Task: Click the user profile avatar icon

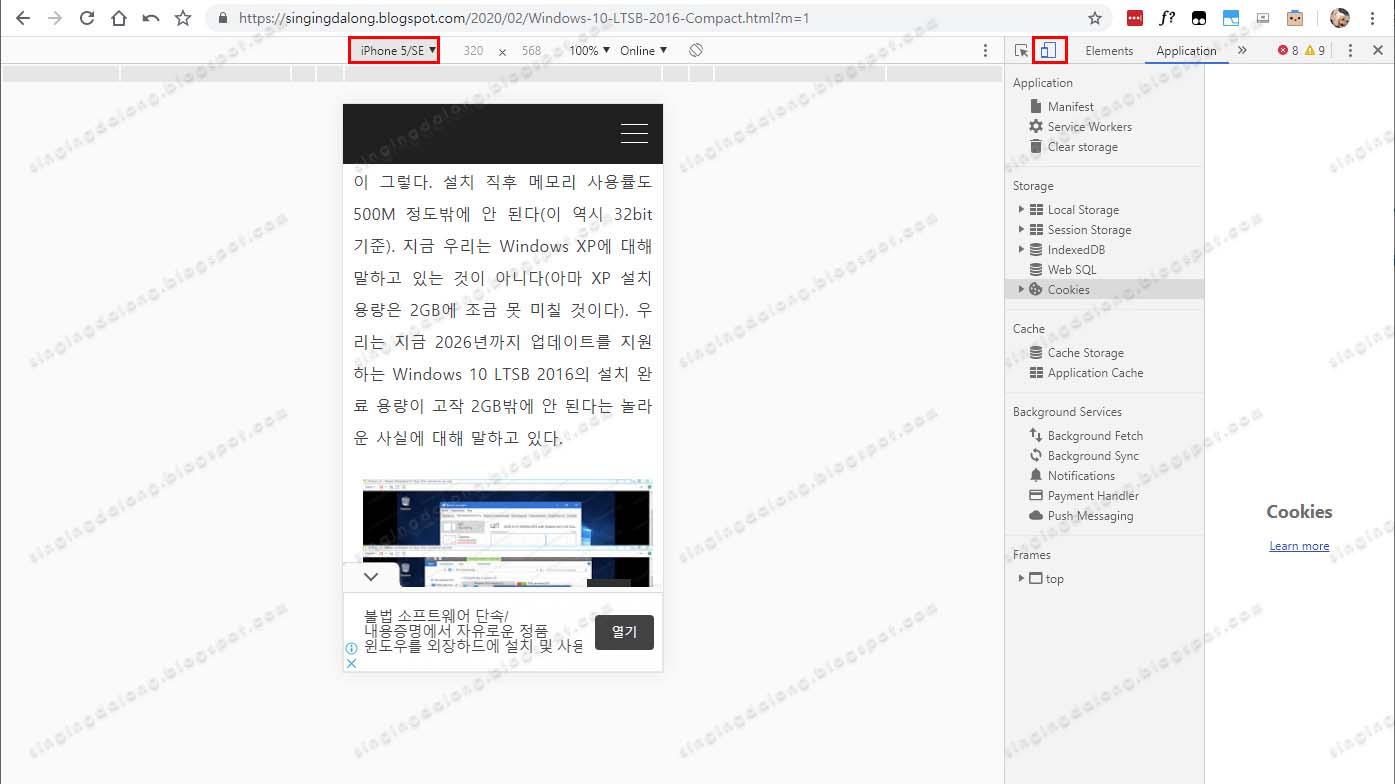Action: (1339, 18)
